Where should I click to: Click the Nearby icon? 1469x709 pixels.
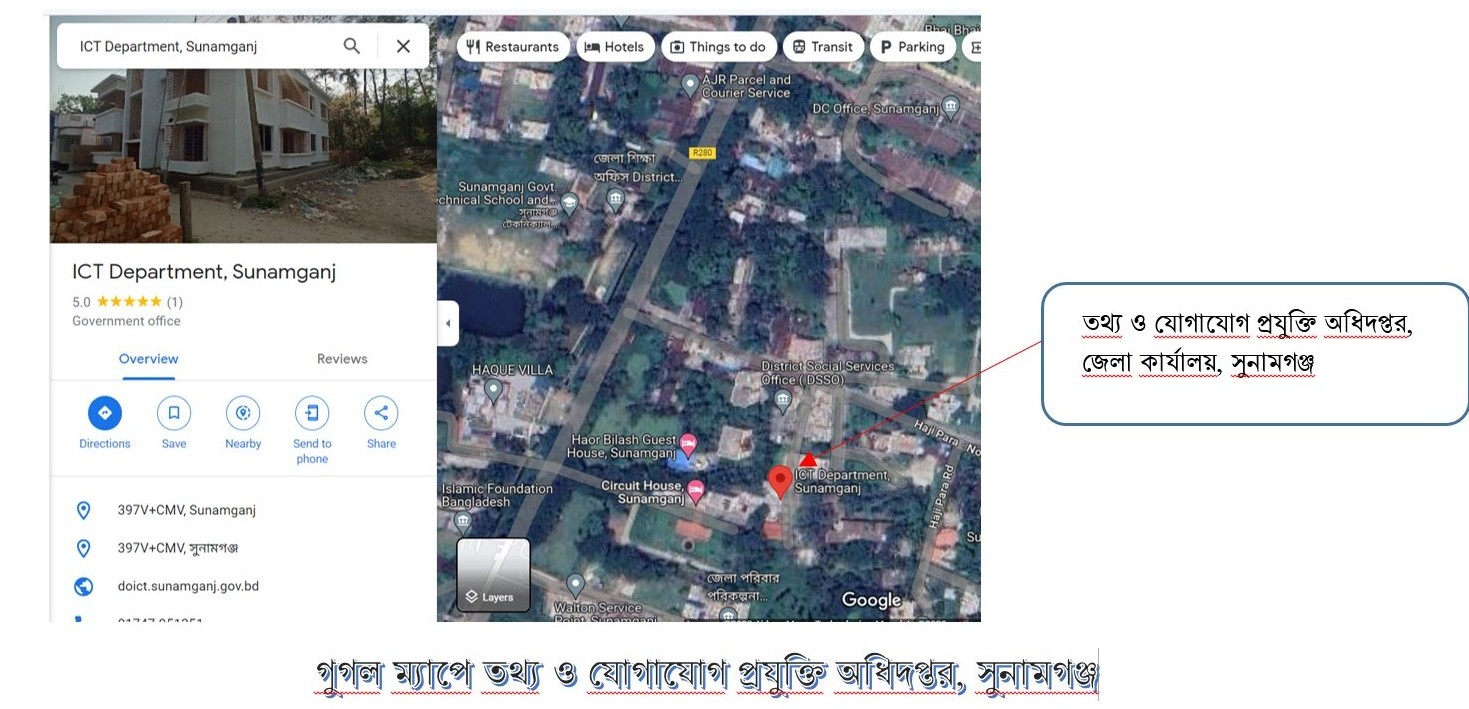point(243,413)
